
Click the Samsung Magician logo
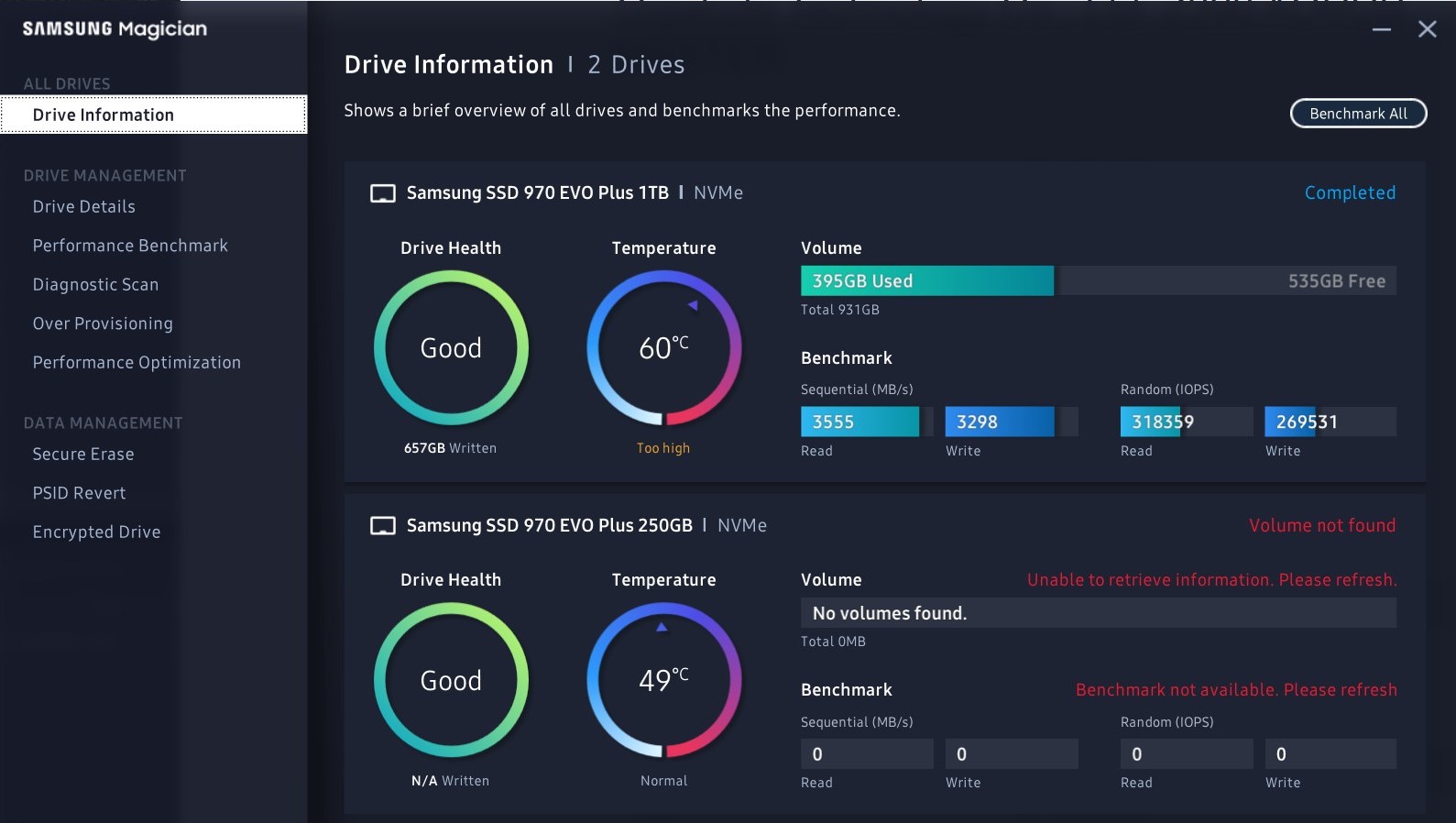pos(115,29)
